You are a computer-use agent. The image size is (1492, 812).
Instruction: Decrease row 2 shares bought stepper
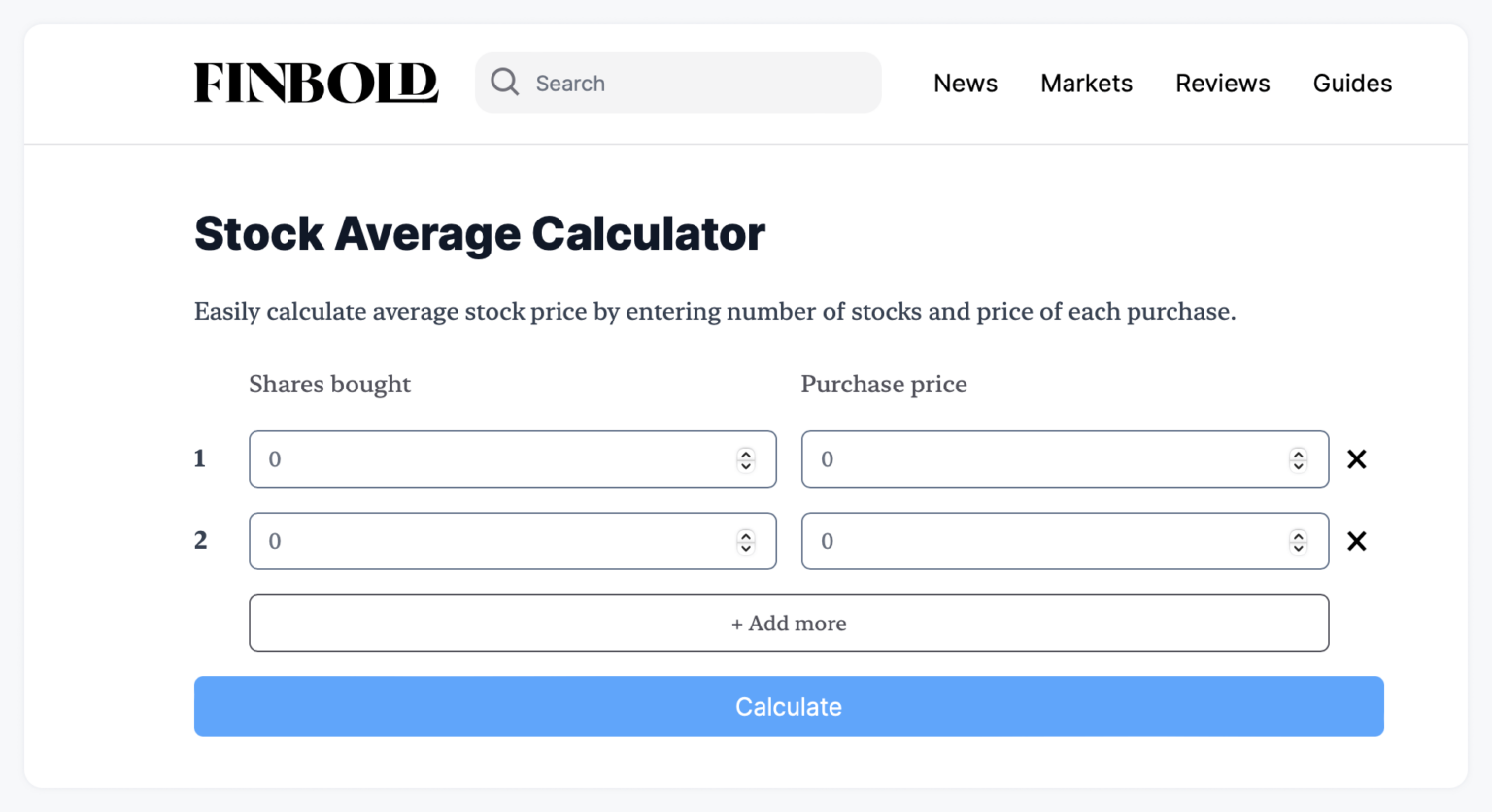[746, 548]
